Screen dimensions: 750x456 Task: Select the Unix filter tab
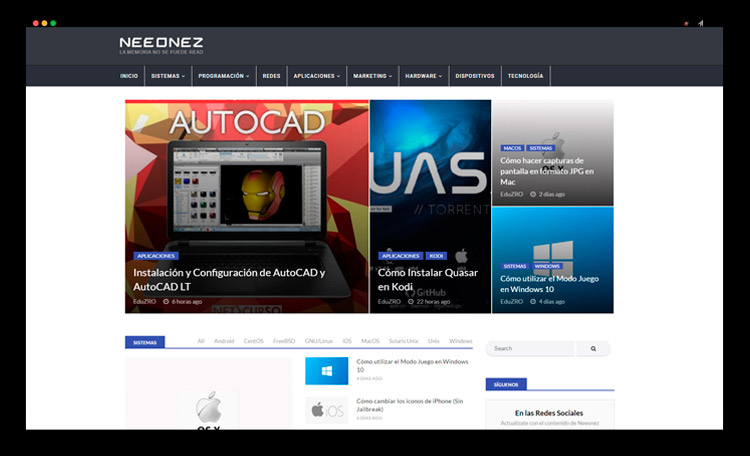pos(433,341)
